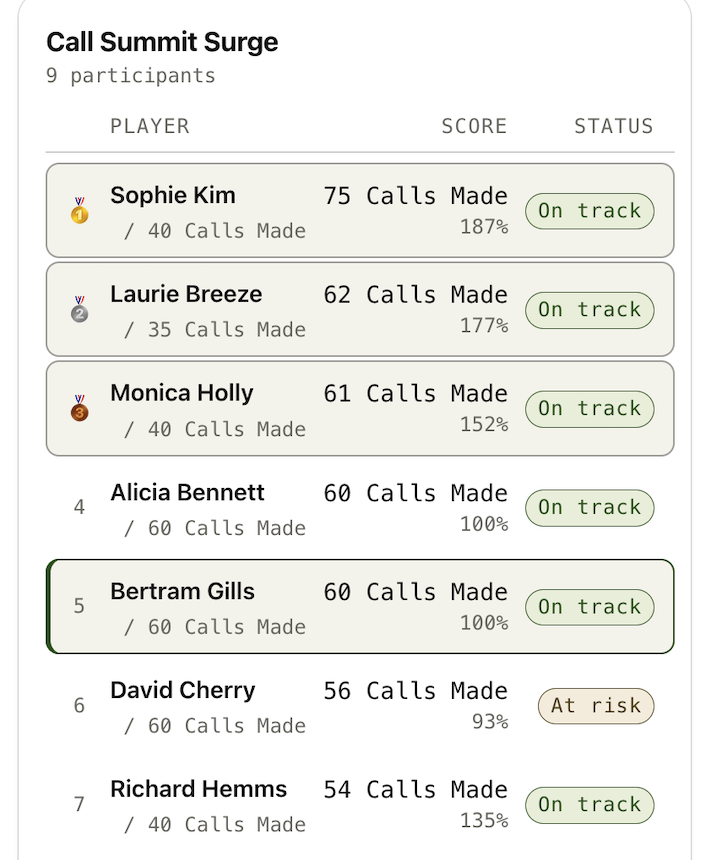Viewport: 706px width, 860px height.
Task: Click the PLAYER column header
Action: [x=150, y=126]
